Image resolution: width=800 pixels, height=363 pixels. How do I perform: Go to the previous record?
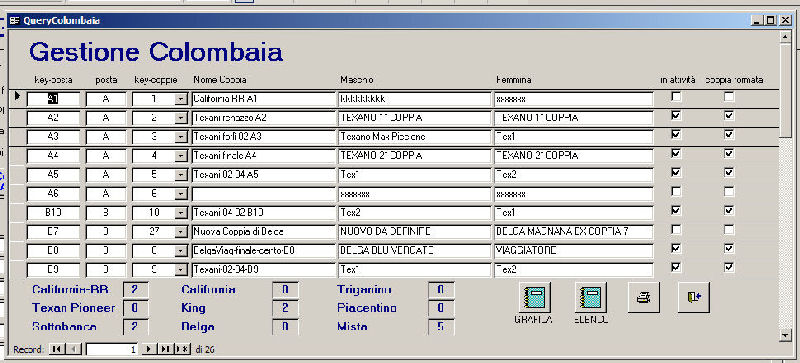(x=73, y=349)
